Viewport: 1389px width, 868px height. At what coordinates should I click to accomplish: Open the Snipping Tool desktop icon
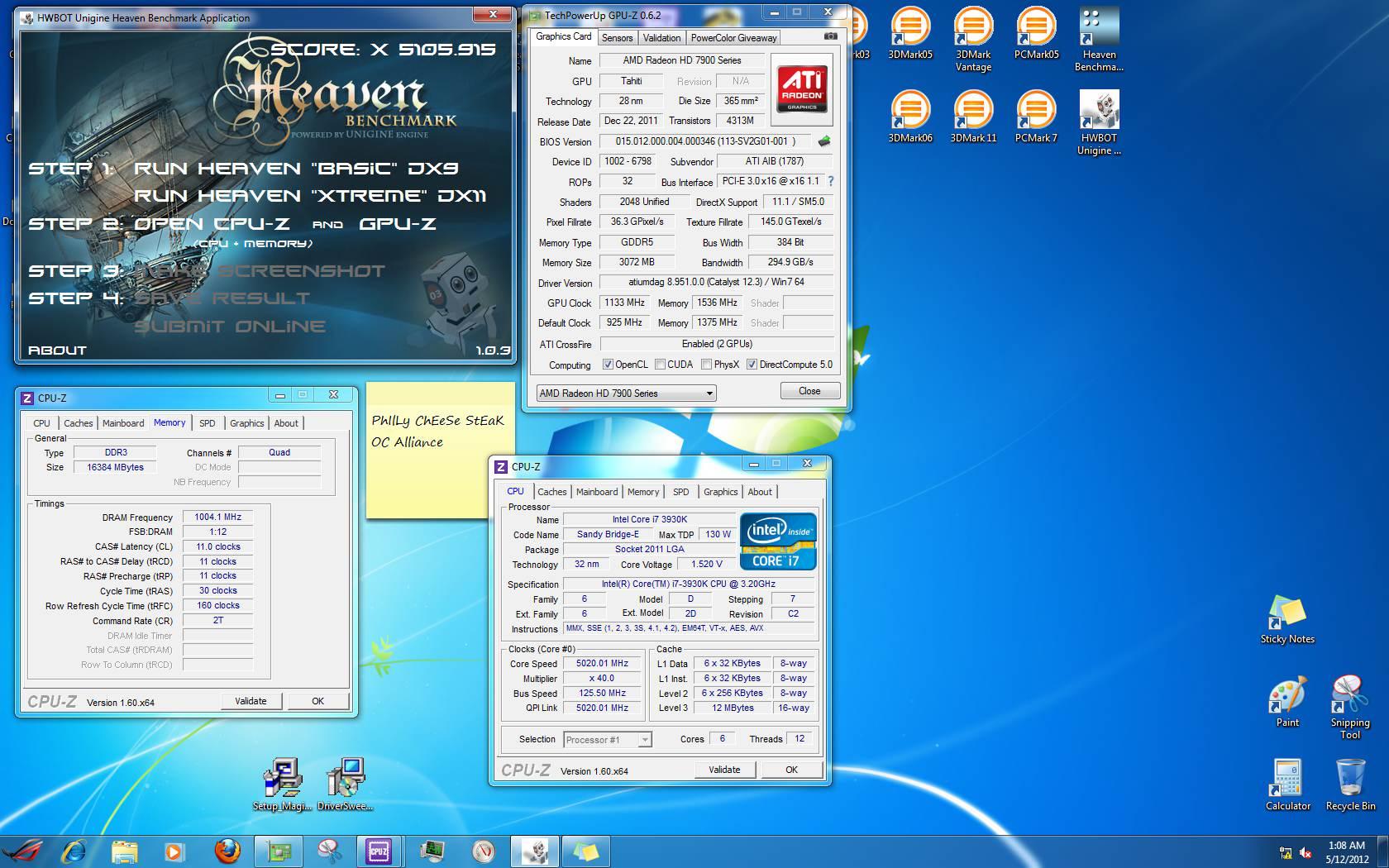(1349, 708)
